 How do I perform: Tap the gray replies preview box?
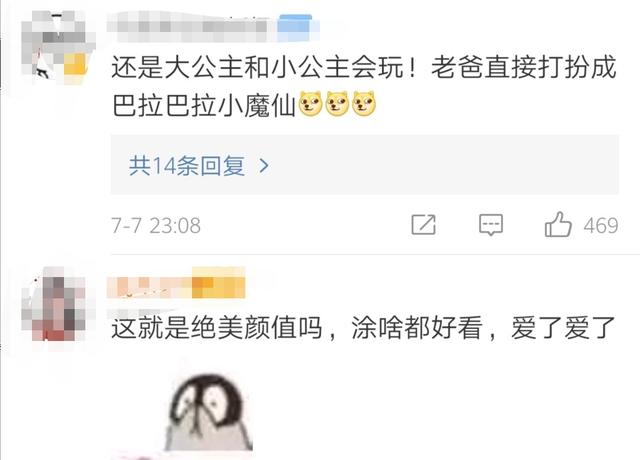click(x=364, y=165)
